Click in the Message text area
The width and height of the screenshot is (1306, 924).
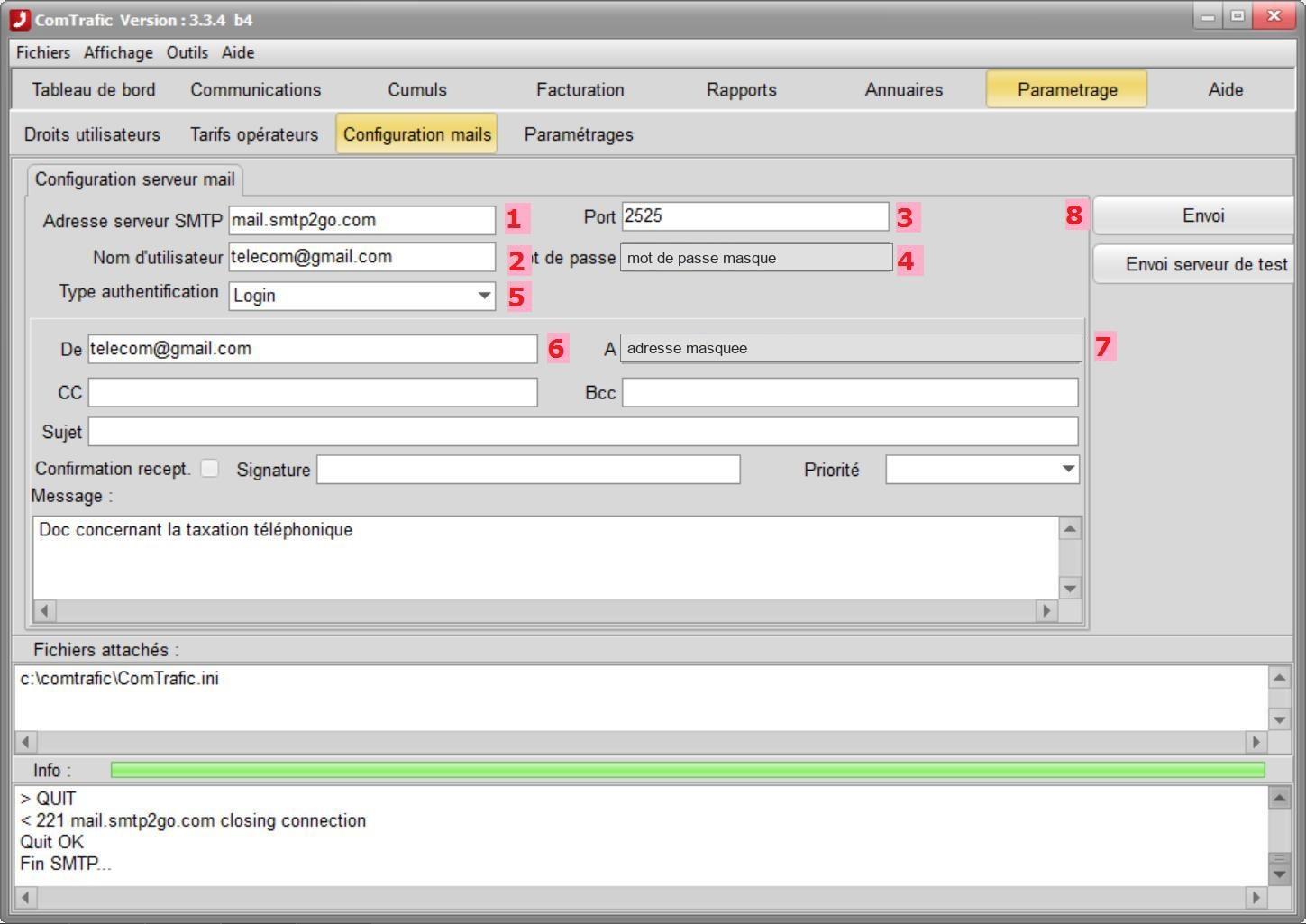coord(545,558)
